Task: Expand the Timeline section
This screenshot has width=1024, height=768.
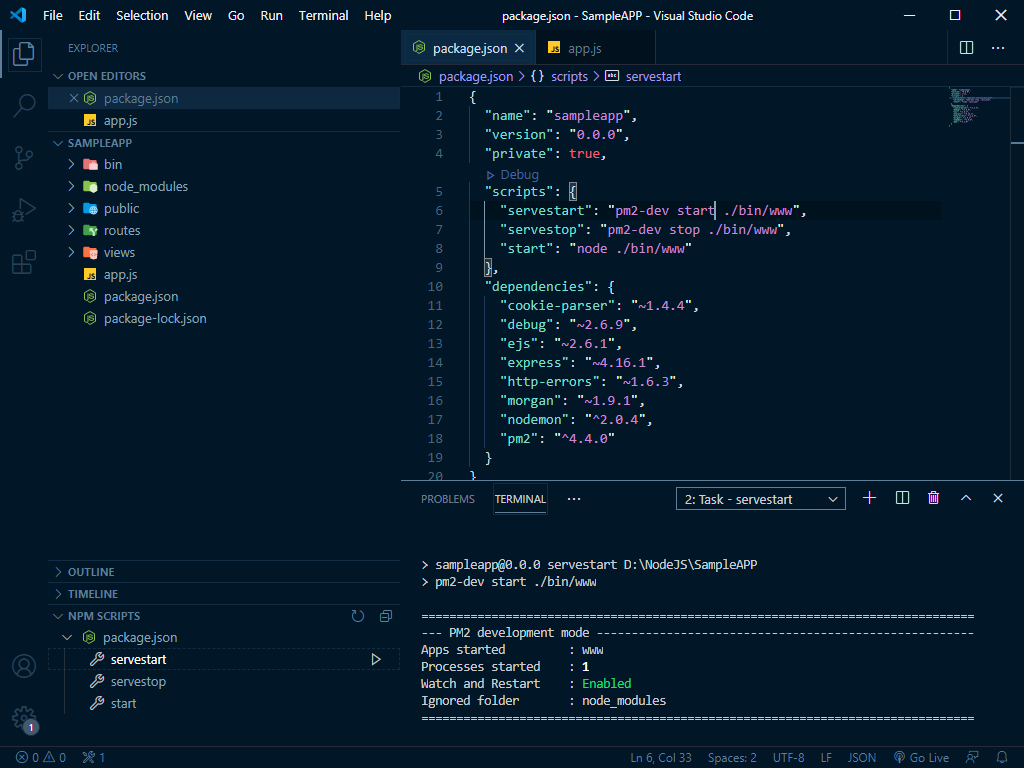Action: tap(58, 594)
